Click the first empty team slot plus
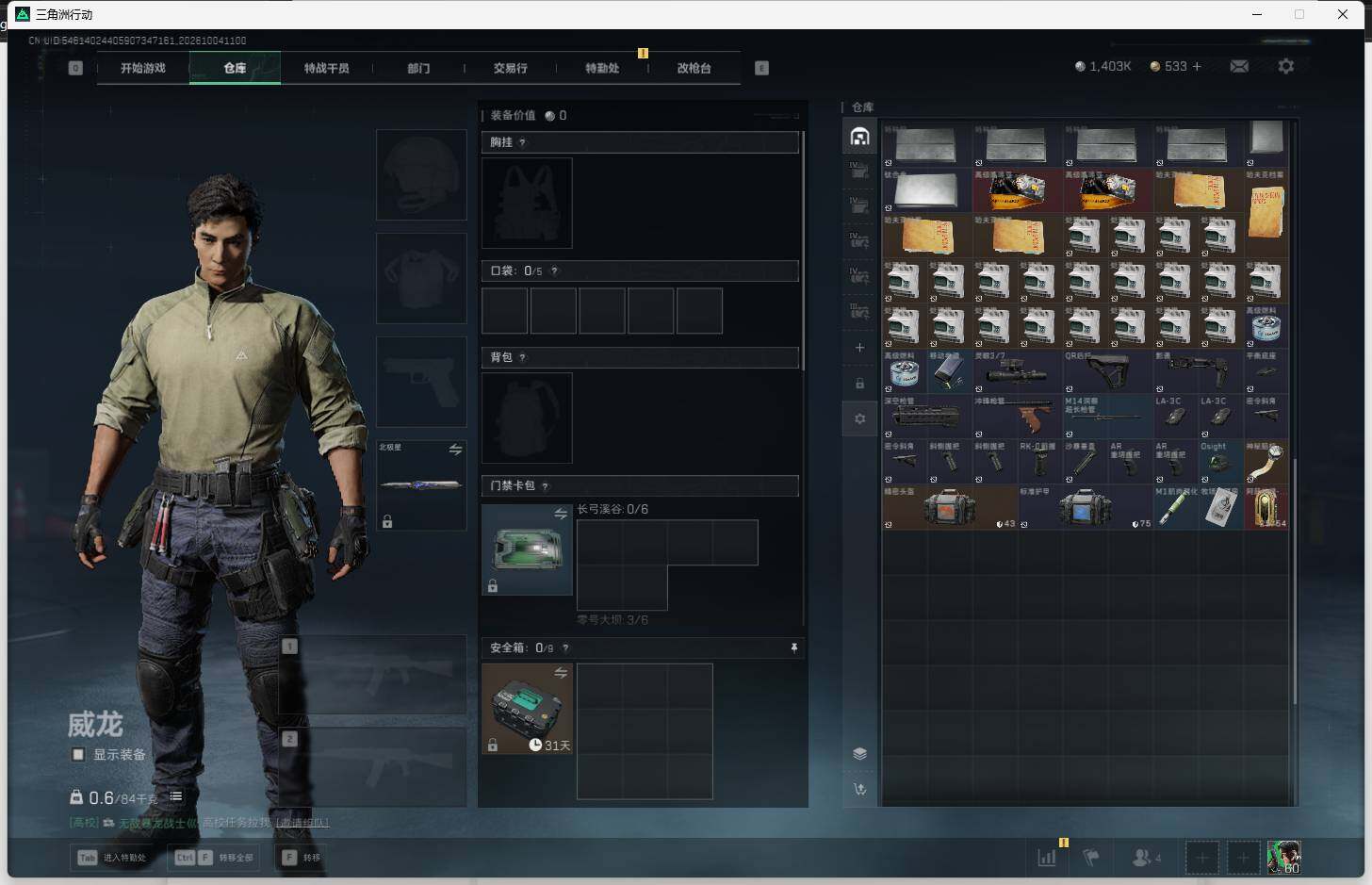Image resolution: width=1372 pixels, height=885 pixels. coord(1201,858)
